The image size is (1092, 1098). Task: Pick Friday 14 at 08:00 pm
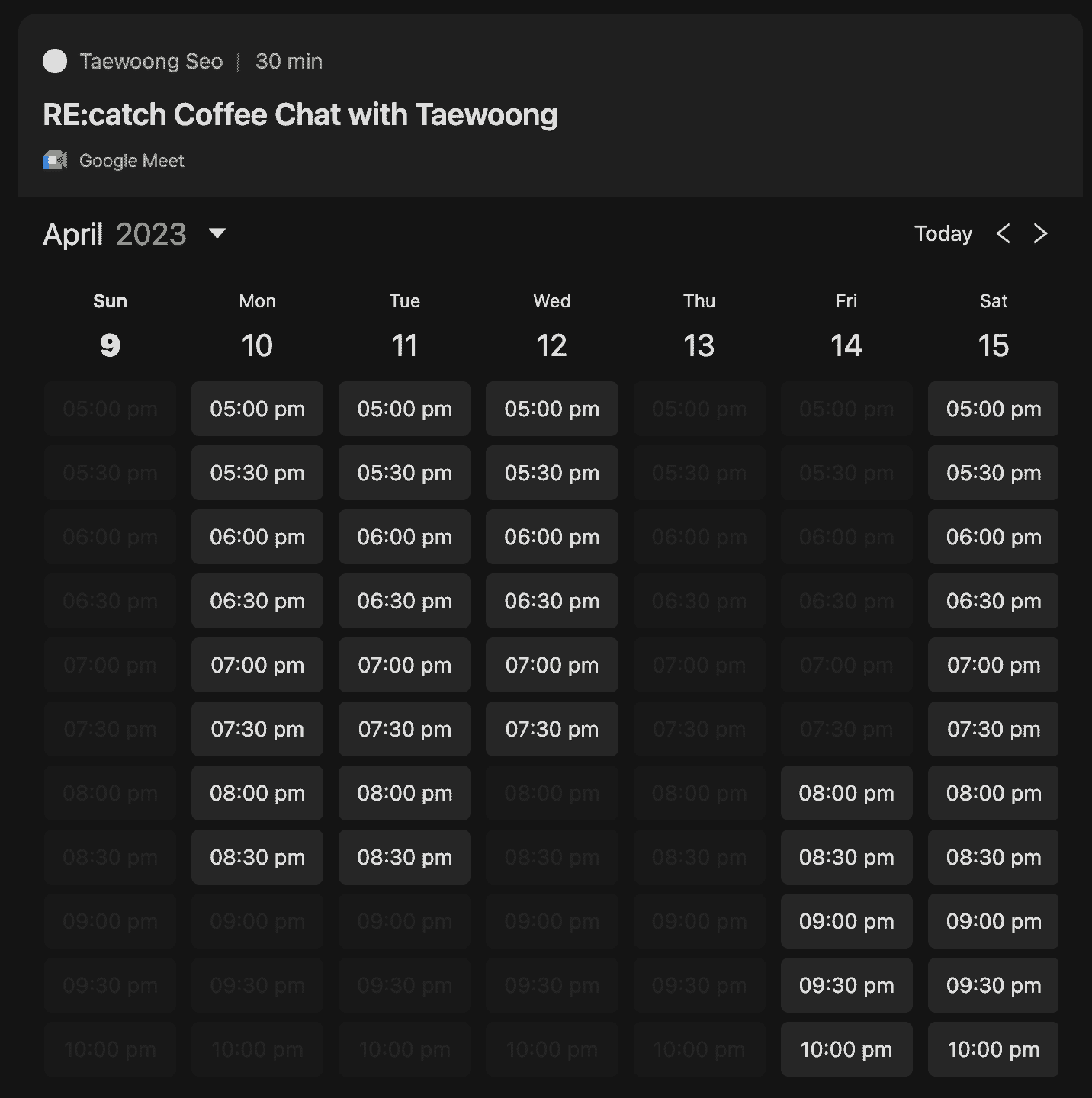pos(846,794)
